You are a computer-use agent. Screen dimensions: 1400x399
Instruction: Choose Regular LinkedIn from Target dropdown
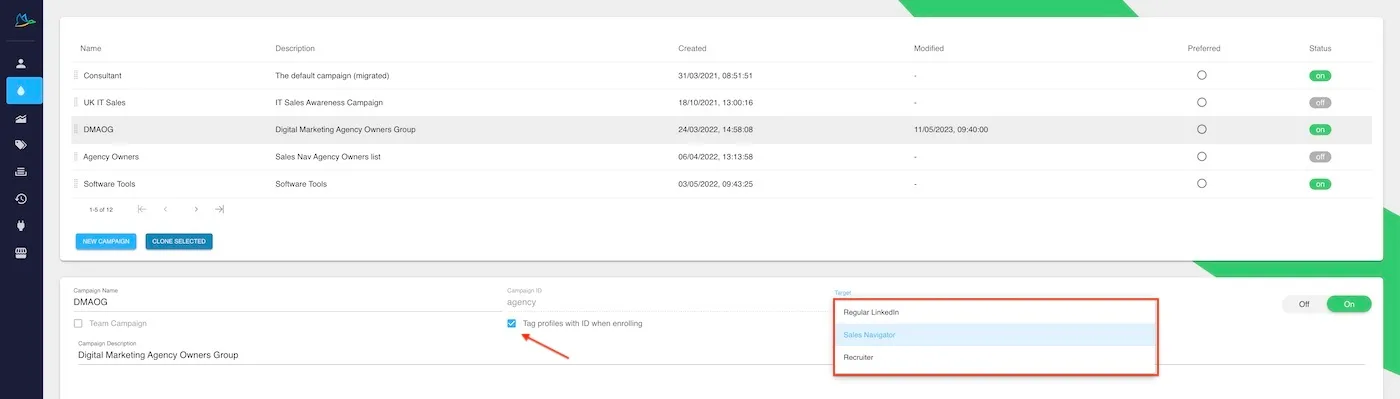click(995, 312)
